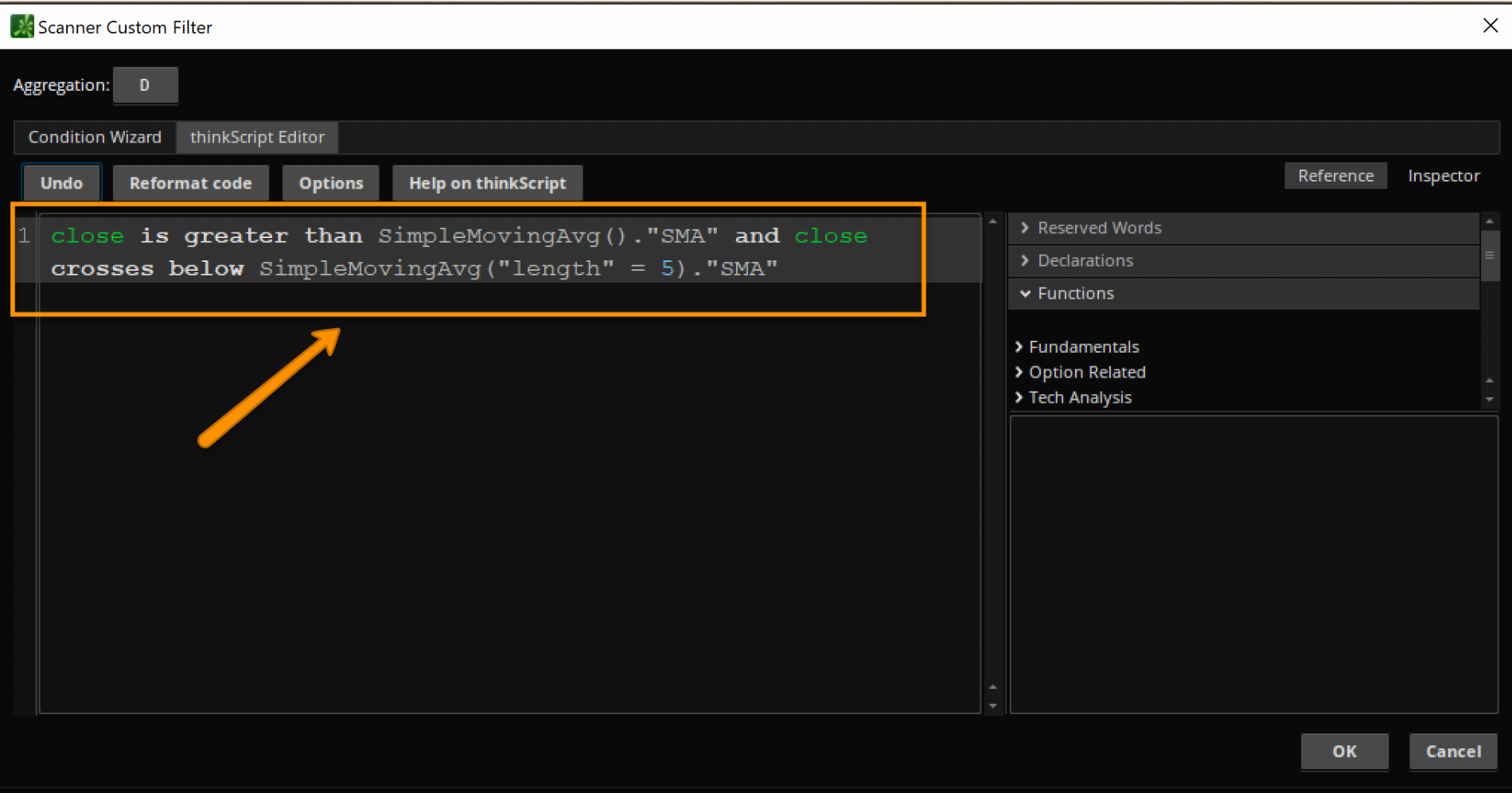Screen dimensions: 1512x793
Task: Click OK to confirm the filter
Action: 1344,752
